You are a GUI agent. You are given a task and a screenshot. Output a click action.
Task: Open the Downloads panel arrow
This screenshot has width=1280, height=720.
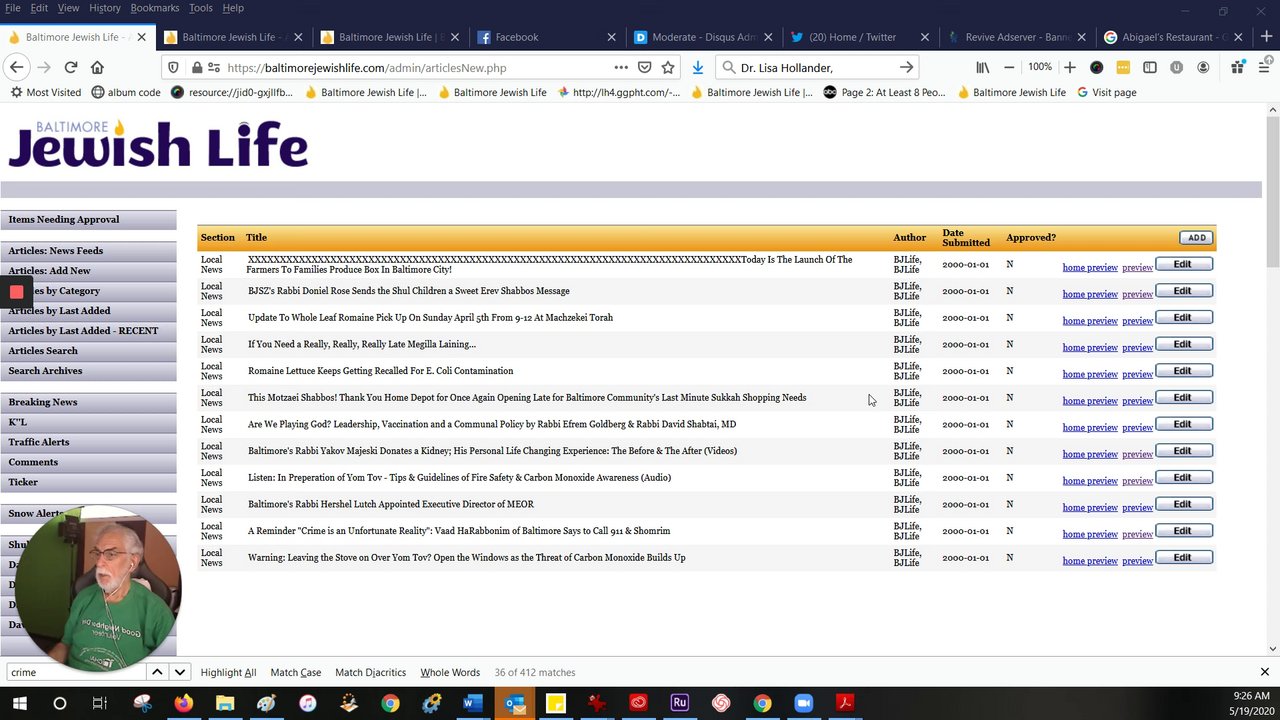pyautogui.click(x=698, y=67)
